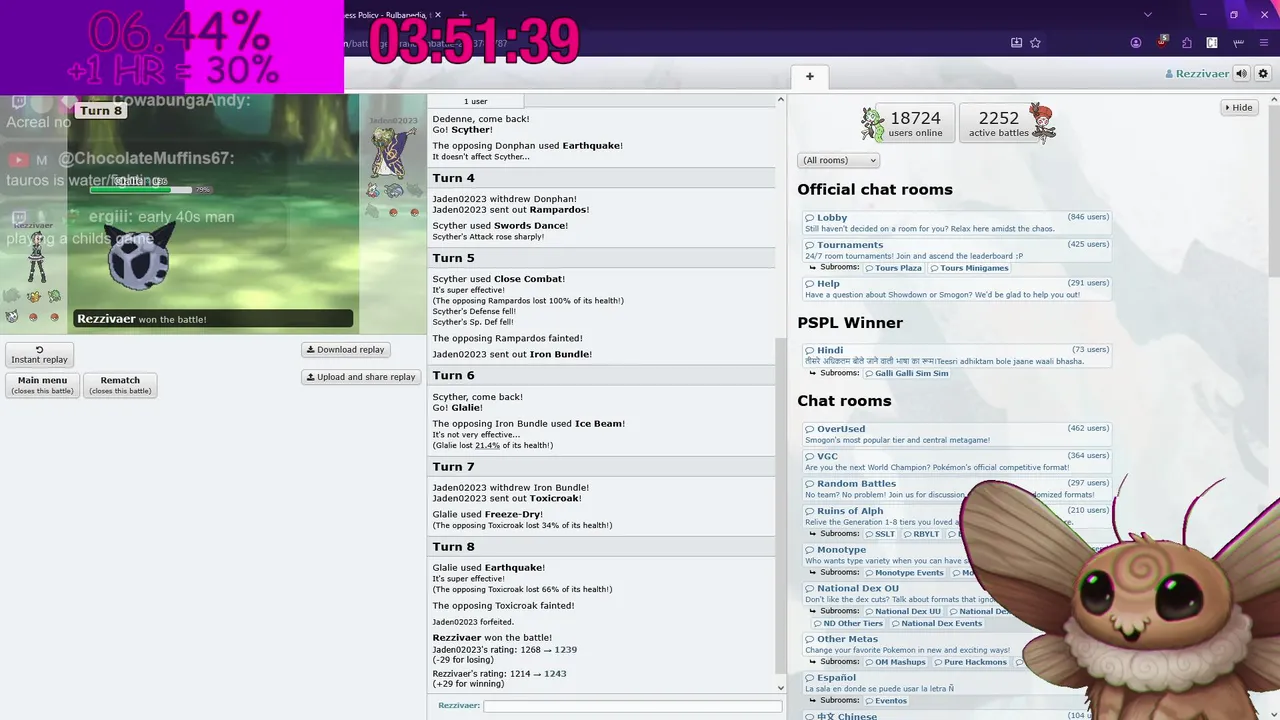Viewport: 1280px width, 720px height.
Task: Click the Glalie sprite in battle view
Action: click(139, 258)
